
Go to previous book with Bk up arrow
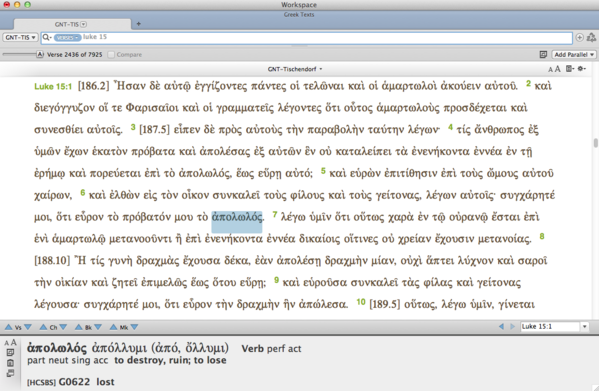(79, 327)
